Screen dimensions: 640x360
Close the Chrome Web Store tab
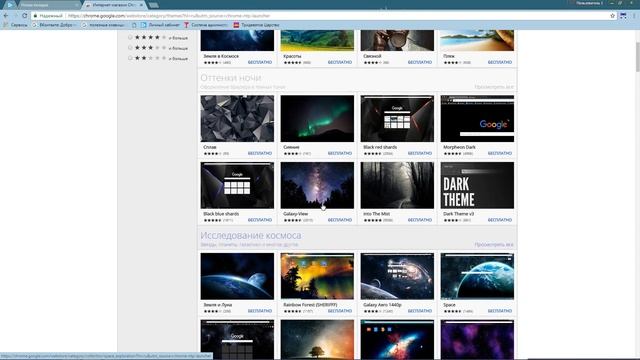(141, 5)
